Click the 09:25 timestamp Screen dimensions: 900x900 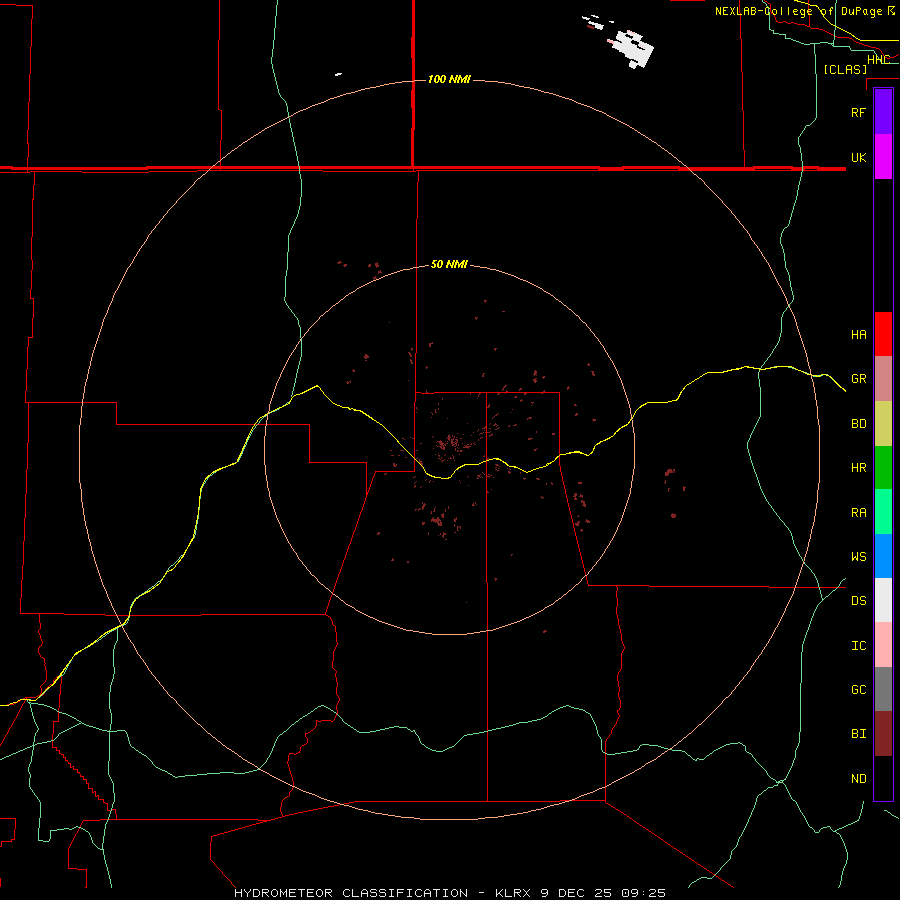click(x=643, y=893)
